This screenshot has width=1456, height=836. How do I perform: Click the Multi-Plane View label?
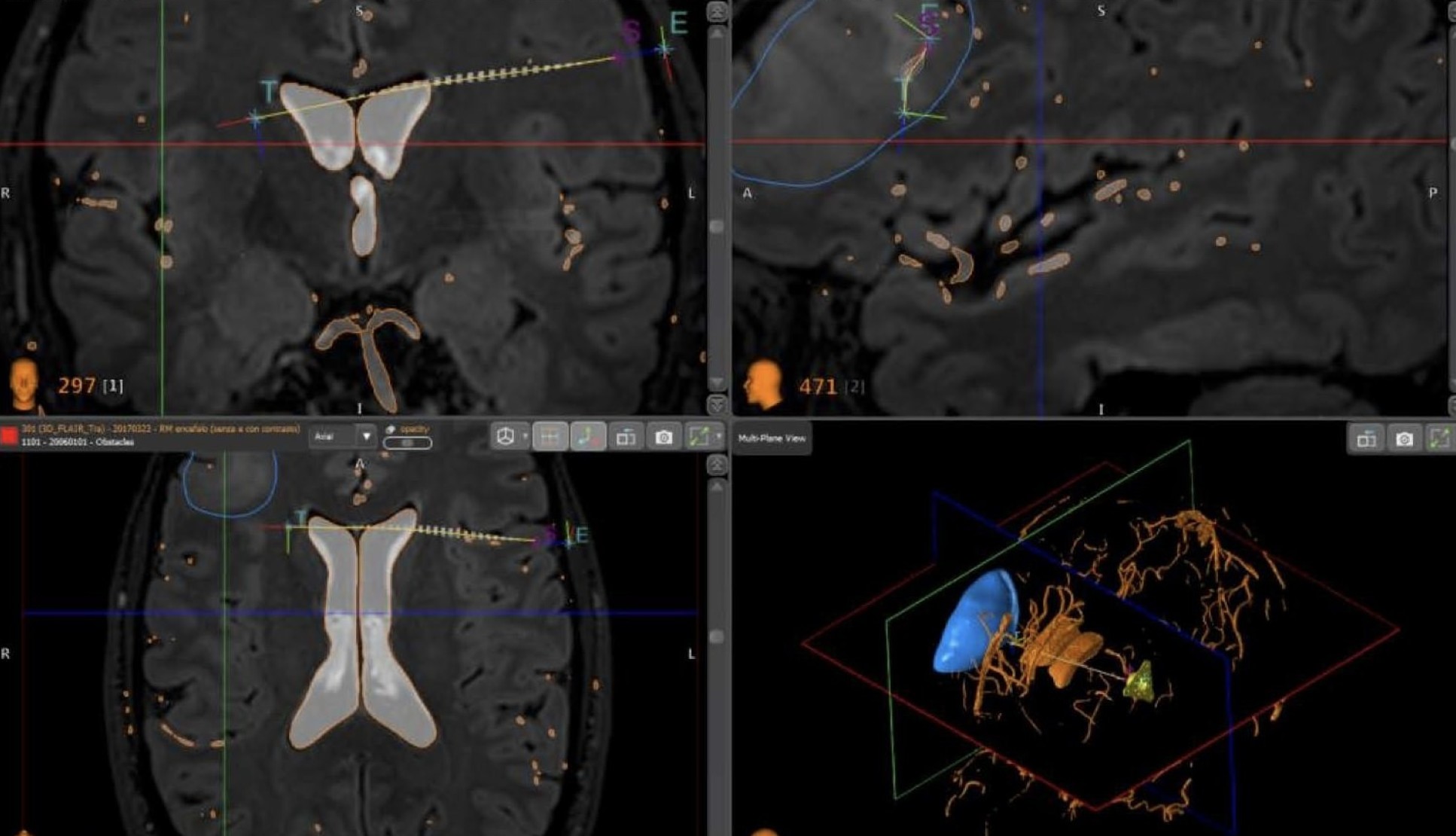coord(772,438)
